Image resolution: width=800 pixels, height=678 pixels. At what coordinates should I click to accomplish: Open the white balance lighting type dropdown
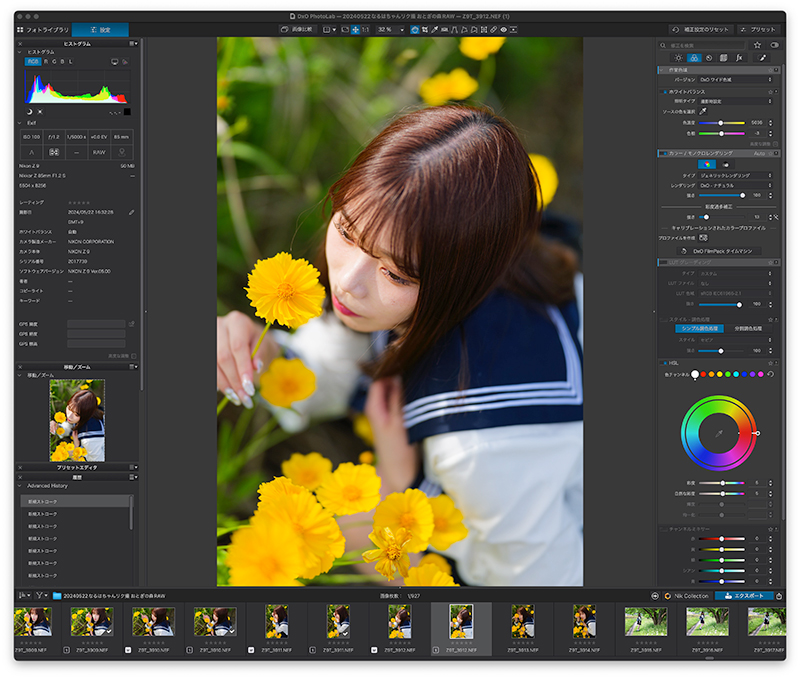point(736,101)
